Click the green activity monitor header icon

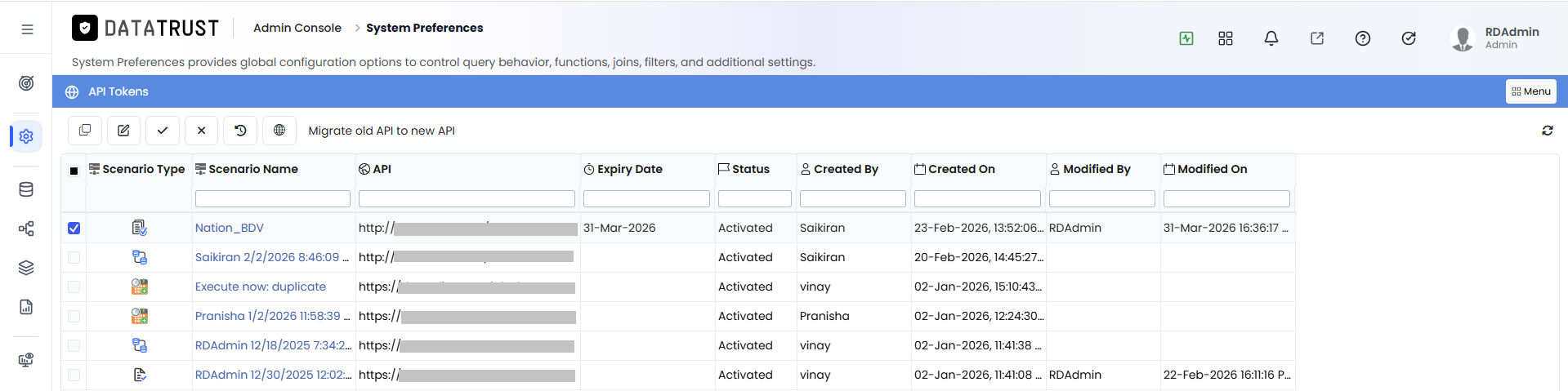pos(1186,38)
